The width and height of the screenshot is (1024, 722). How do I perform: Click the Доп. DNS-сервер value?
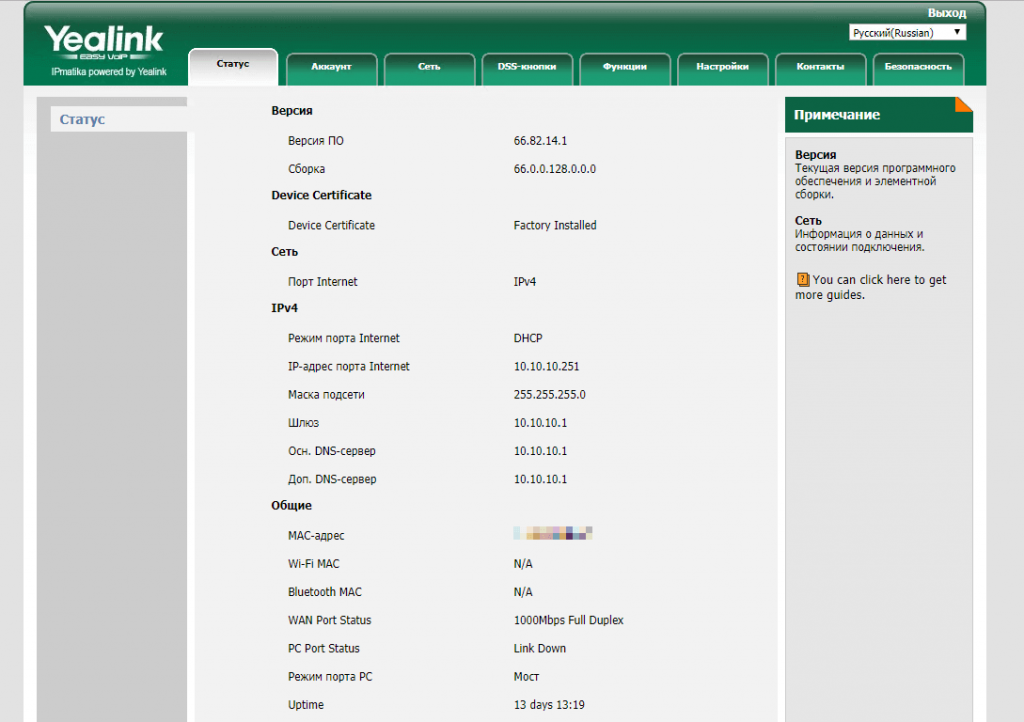click(x=540, y=479)
